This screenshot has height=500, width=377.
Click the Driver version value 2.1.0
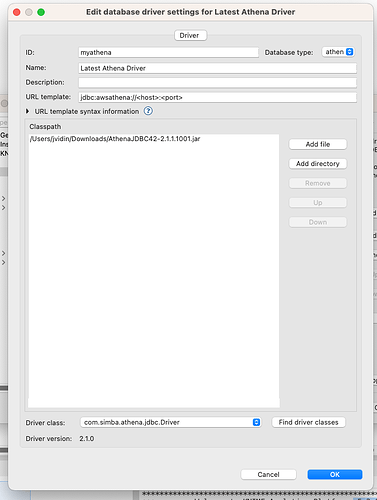point(87,439)
